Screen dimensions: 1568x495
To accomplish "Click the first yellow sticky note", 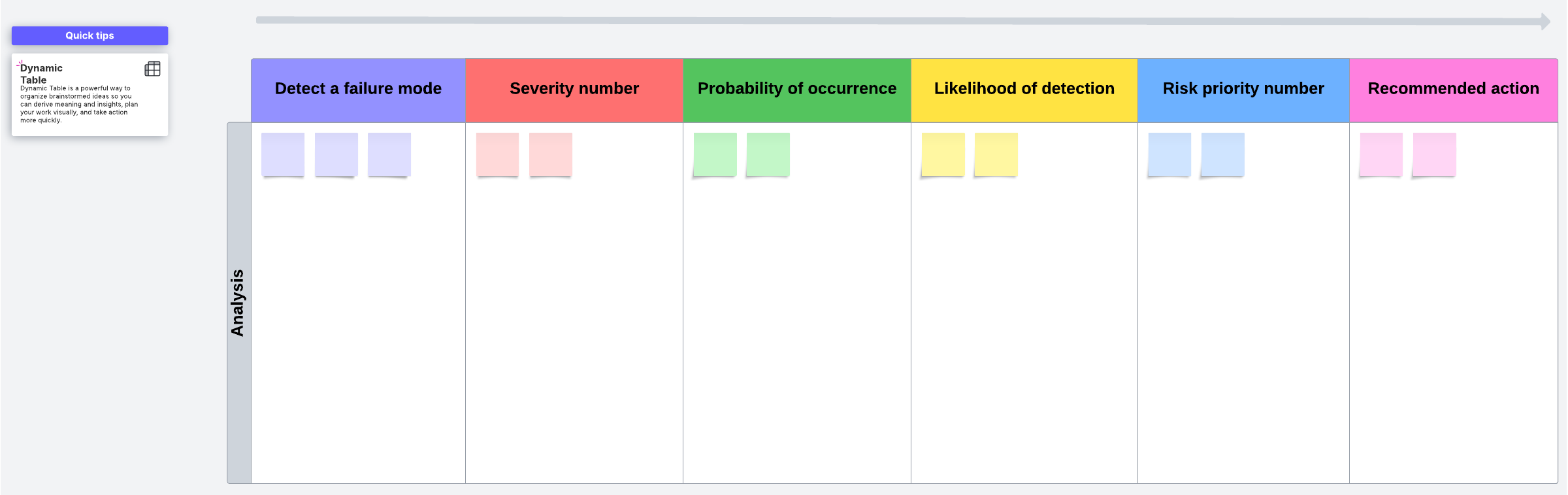I will [x=943, y=154].
